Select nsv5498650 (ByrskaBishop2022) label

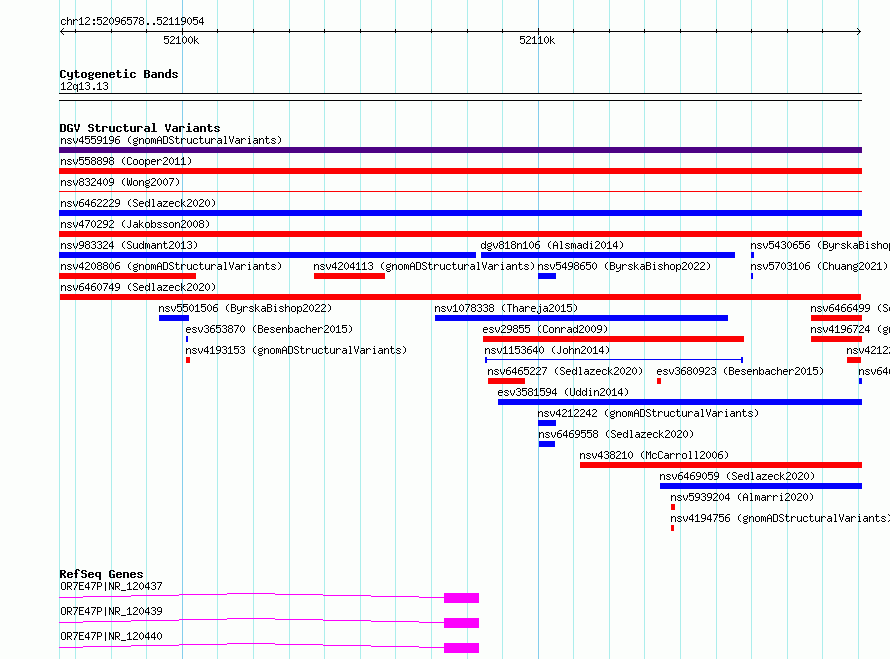pos(624,266)
